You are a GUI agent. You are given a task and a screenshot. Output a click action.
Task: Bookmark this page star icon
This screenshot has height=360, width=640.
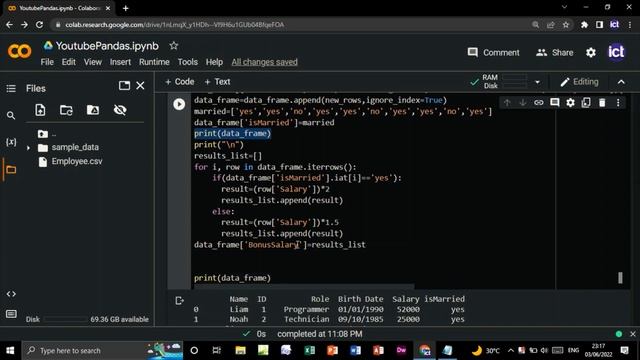(x=566, y=24)
